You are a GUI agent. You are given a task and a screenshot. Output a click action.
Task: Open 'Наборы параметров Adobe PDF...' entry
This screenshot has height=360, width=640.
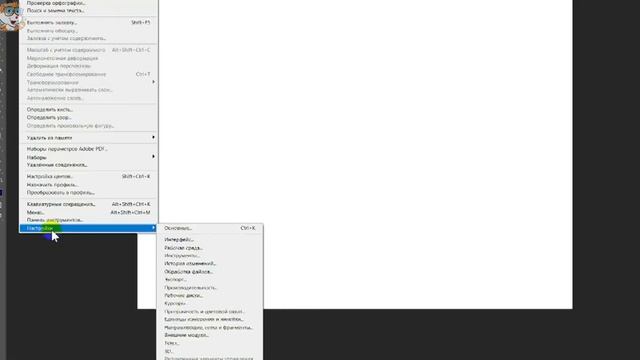(x=88, y=149)
